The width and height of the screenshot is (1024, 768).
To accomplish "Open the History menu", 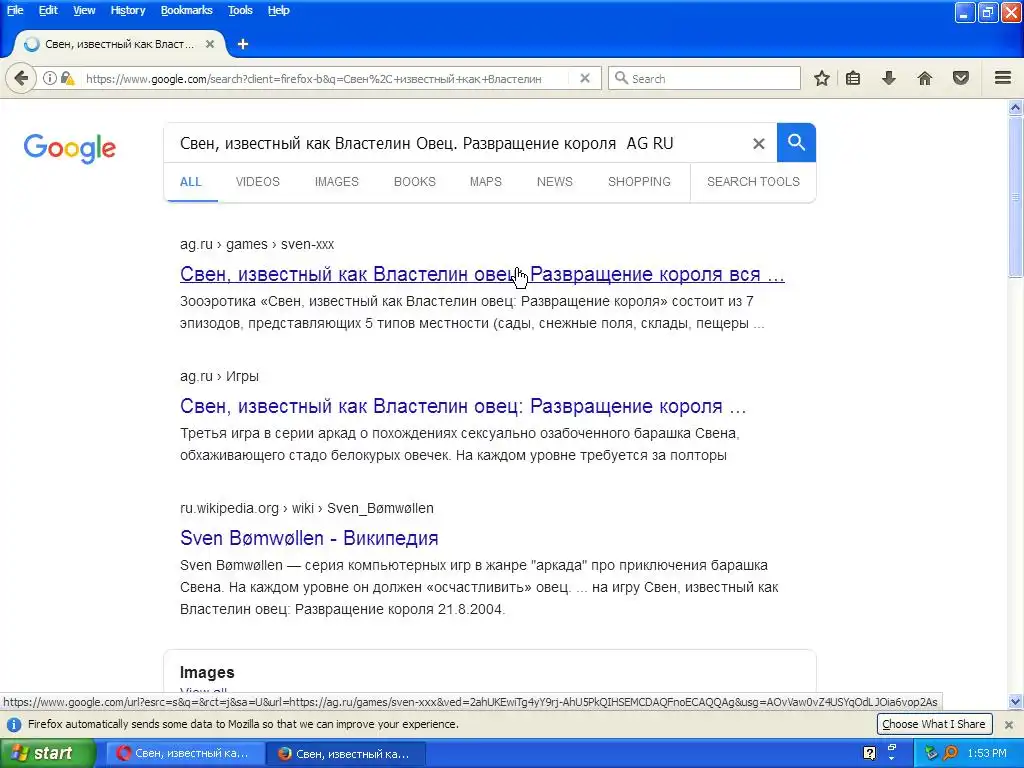I will click(128, 10).
